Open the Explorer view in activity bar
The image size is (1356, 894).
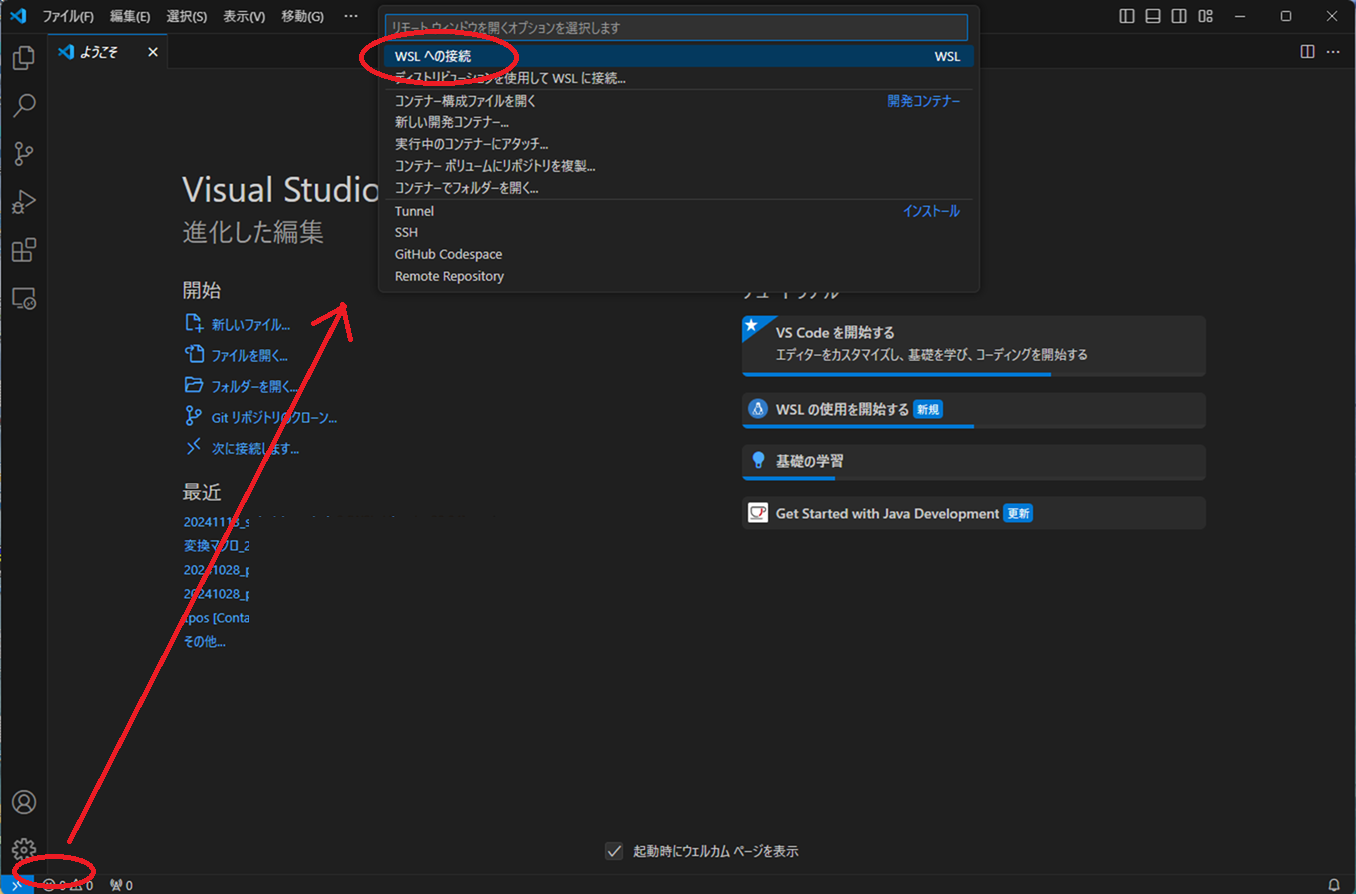(x=24, y=58)
